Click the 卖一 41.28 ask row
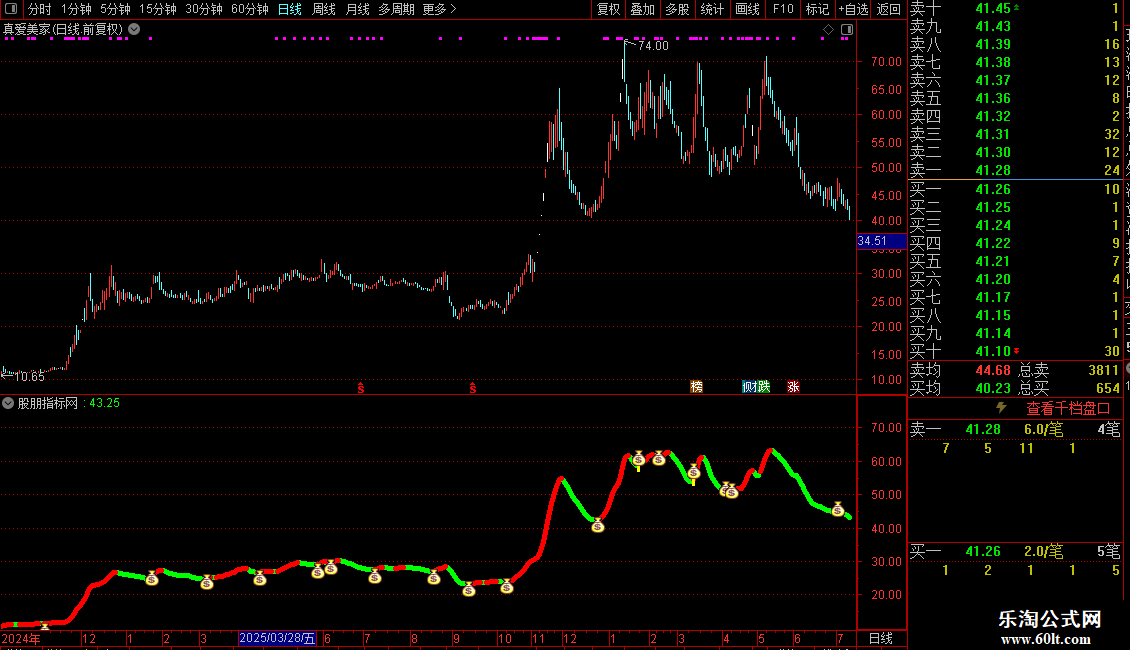 pos(1015,170)
